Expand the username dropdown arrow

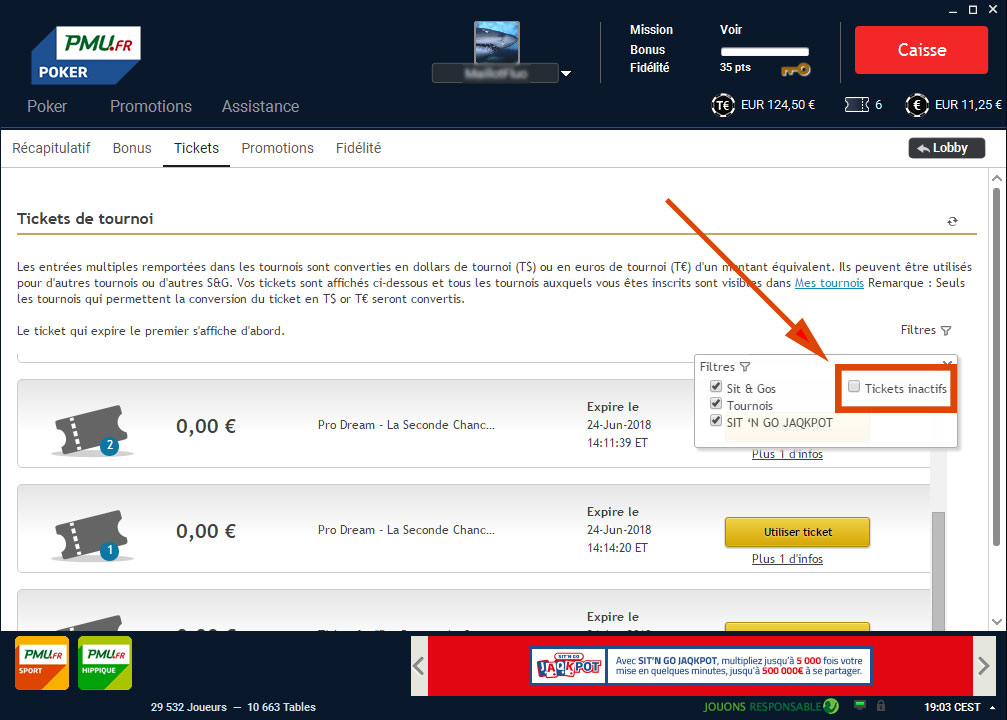coord(566,73)
